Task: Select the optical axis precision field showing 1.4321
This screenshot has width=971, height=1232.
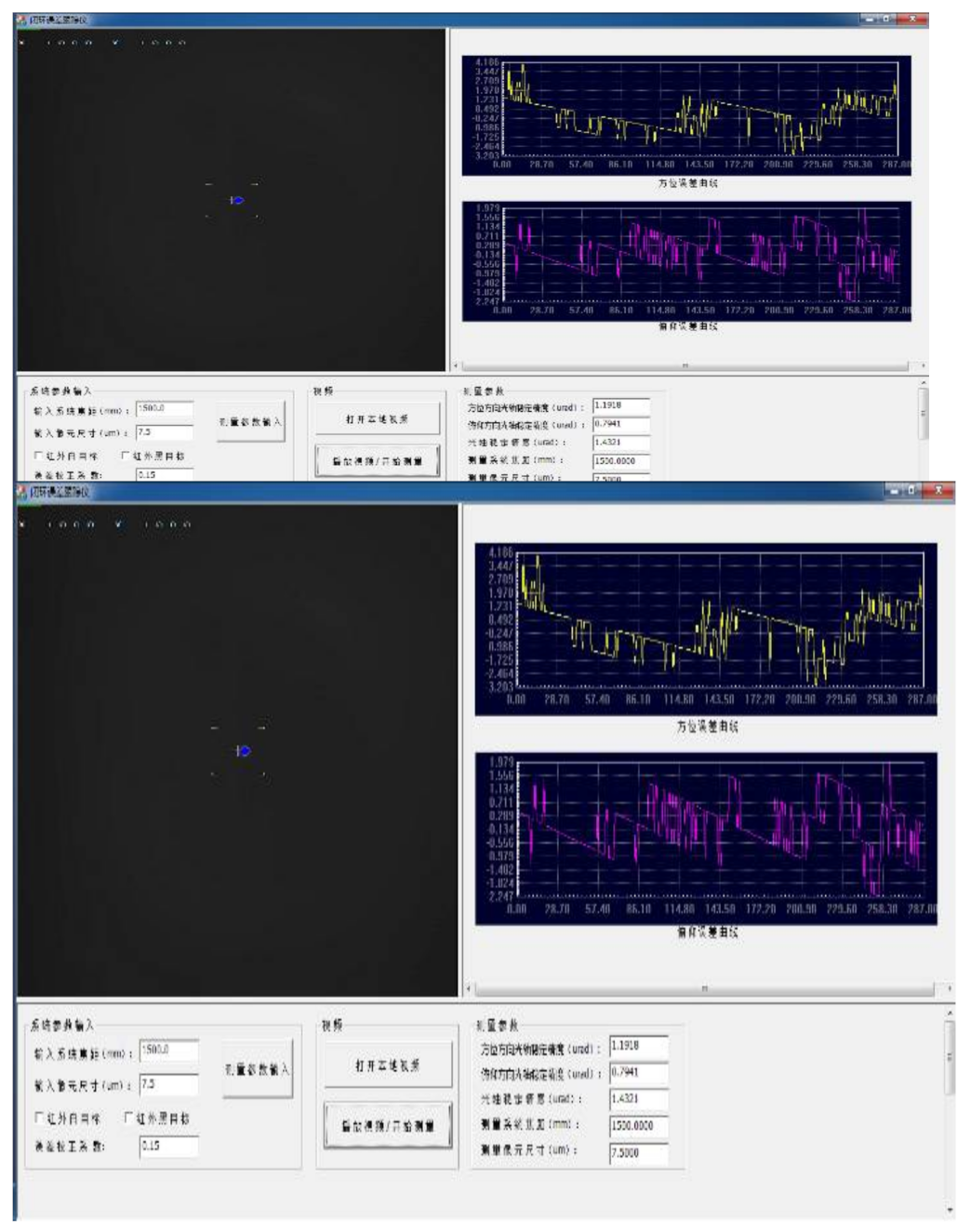Action: coord(639,1097)
